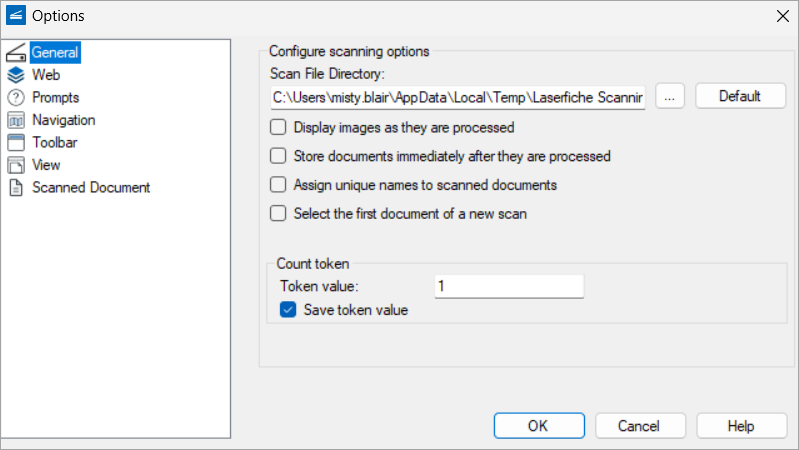
Task: Uncheck the Save token value checkbox
Action: pyautogui.click(x=288, y=309)
